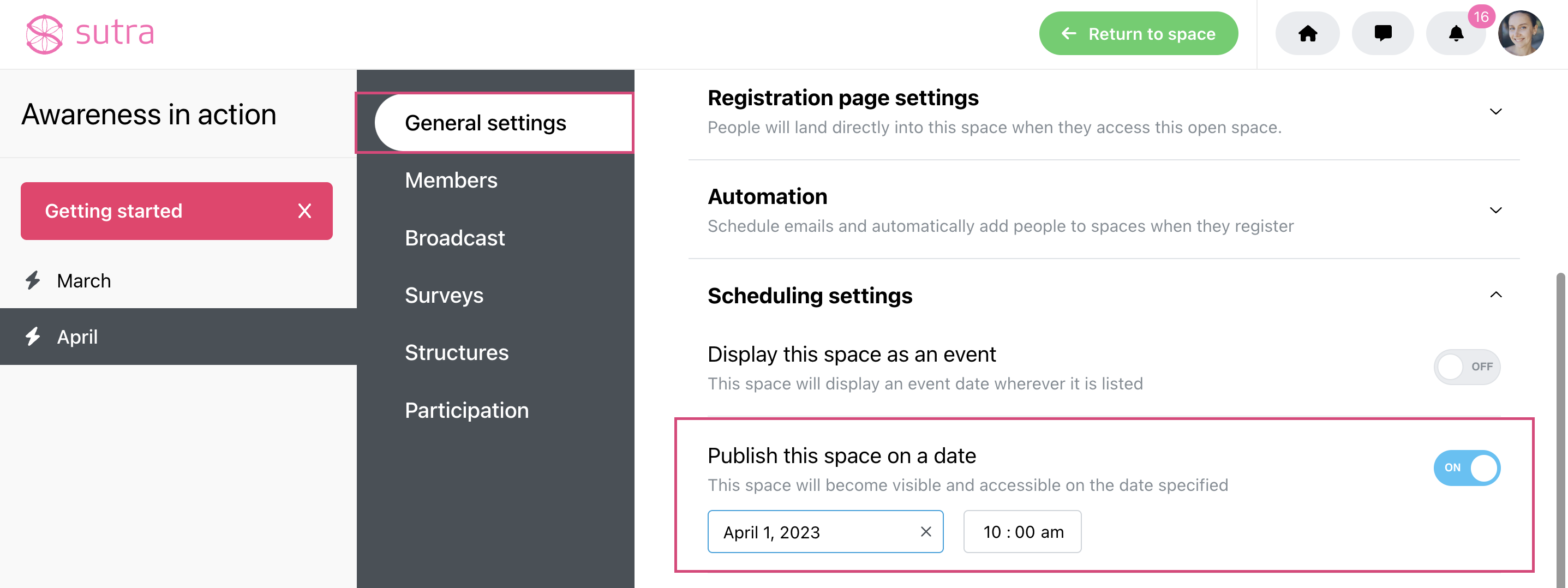Open the Structures menu item
Viewport: 1568px width, 588px height.
coord(457,352)
